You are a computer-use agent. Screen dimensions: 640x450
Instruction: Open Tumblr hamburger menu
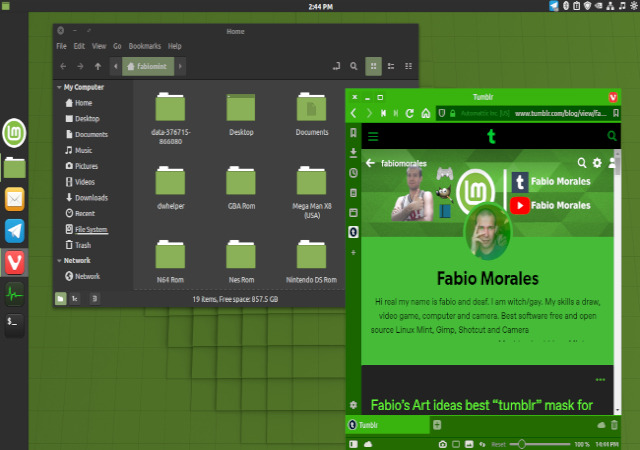pos(373,136)
